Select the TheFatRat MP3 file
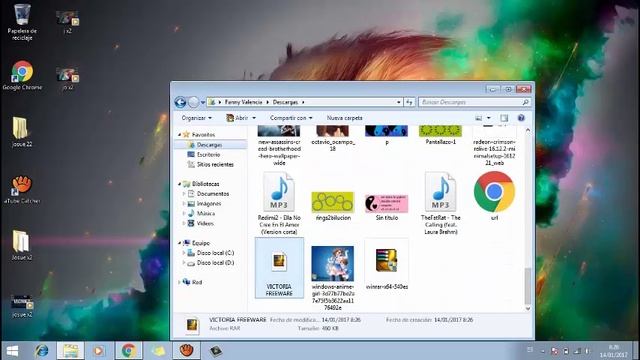The width and height of the screenshot is (640, 360). pos(440,203)
